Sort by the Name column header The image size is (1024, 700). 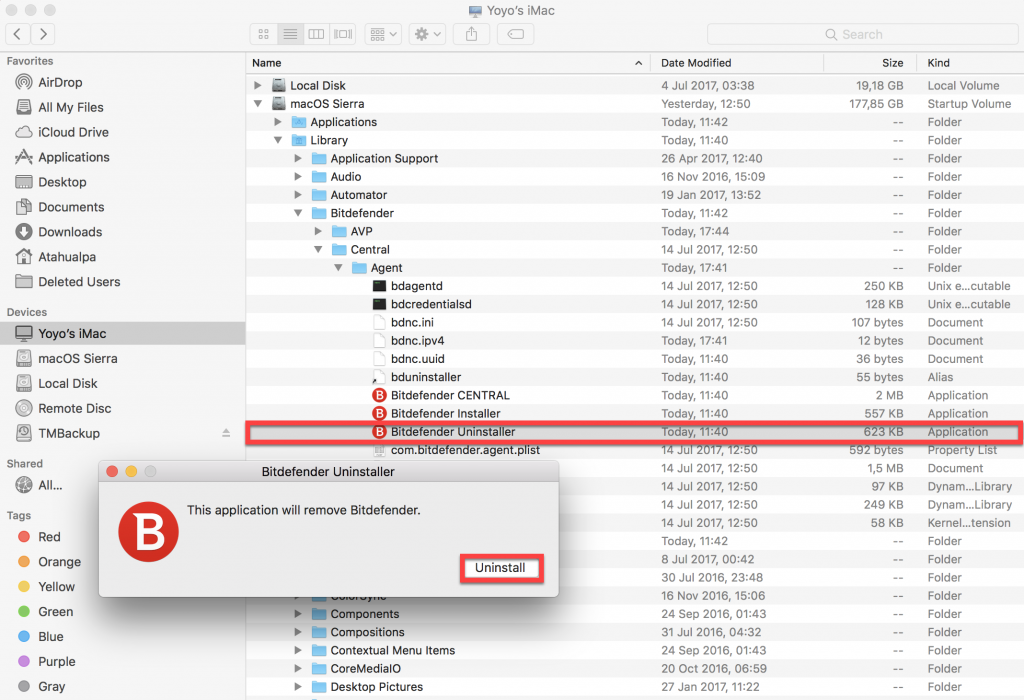[x=449, y=63]
